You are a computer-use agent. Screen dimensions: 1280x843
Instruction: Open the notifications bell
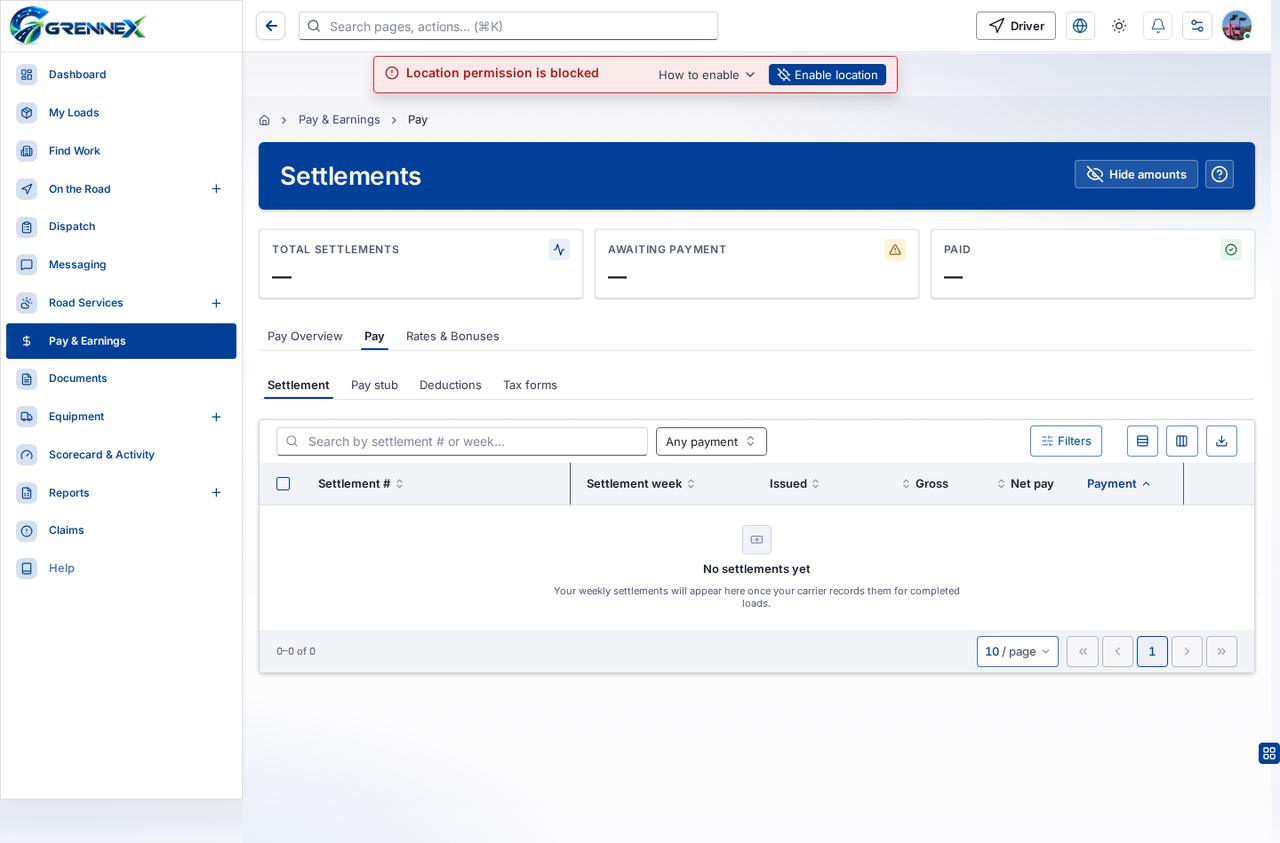click(1158, 26)
